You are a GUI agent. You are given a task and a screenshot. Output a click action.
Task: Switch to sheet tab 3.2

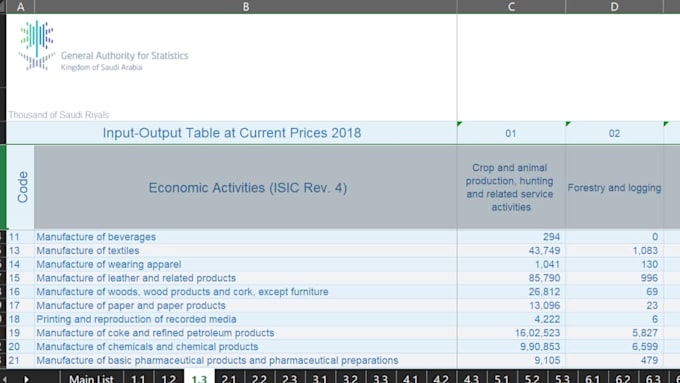click(350, 377)
